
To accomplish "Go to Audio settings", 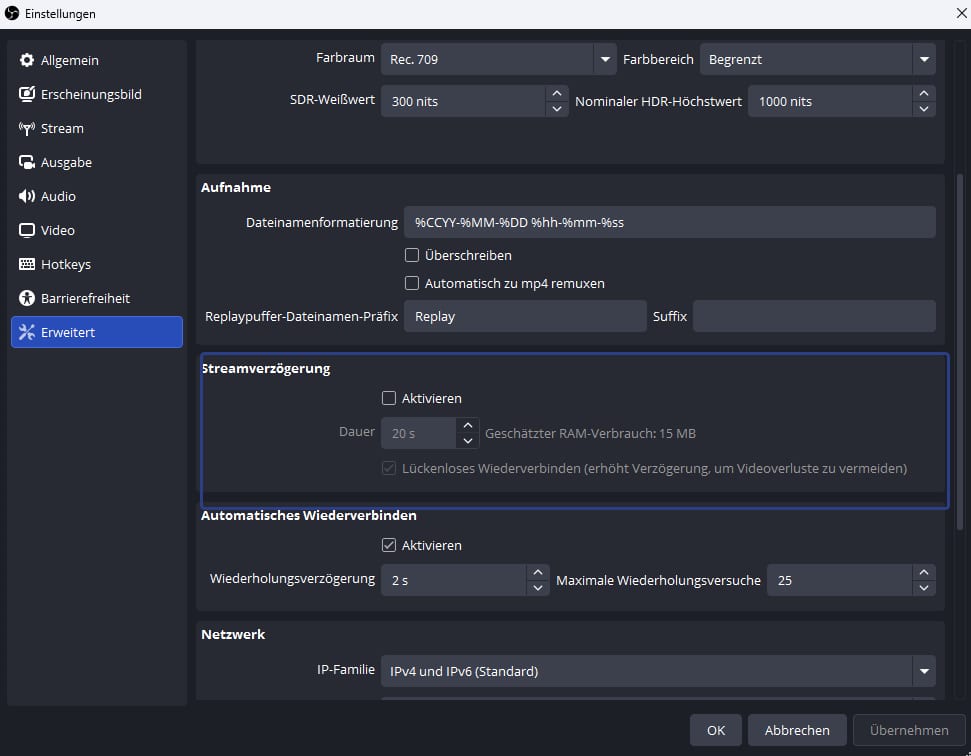I will coord(97,196).
